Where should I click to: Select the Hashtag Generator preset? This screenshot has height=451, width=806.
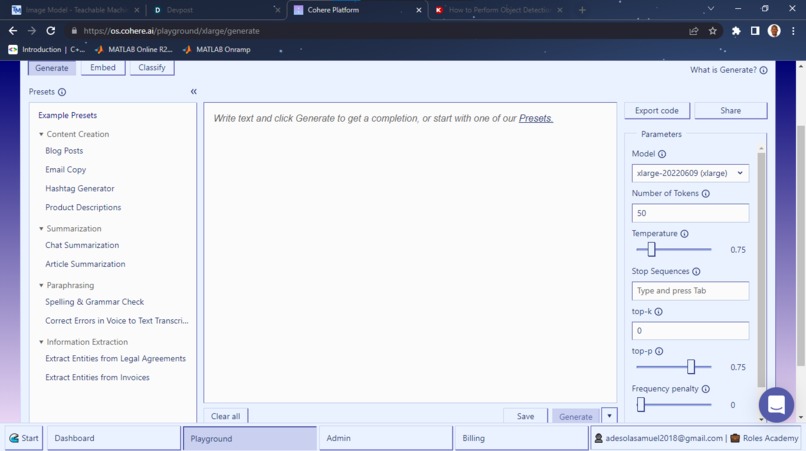[x=80, y=189]
